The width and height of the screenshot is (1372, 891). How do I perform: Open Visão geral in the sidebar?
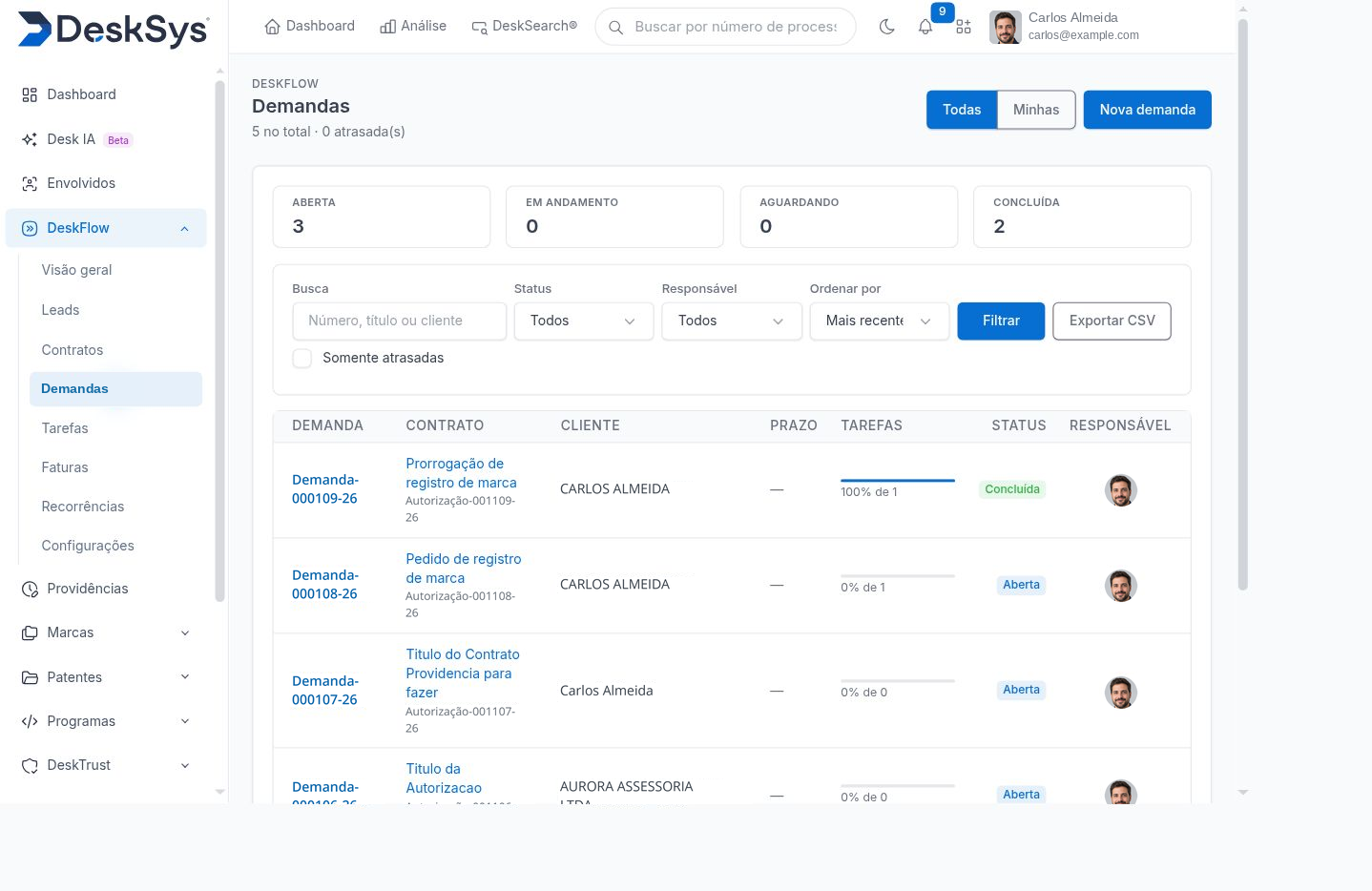click(x=76, y=270)
